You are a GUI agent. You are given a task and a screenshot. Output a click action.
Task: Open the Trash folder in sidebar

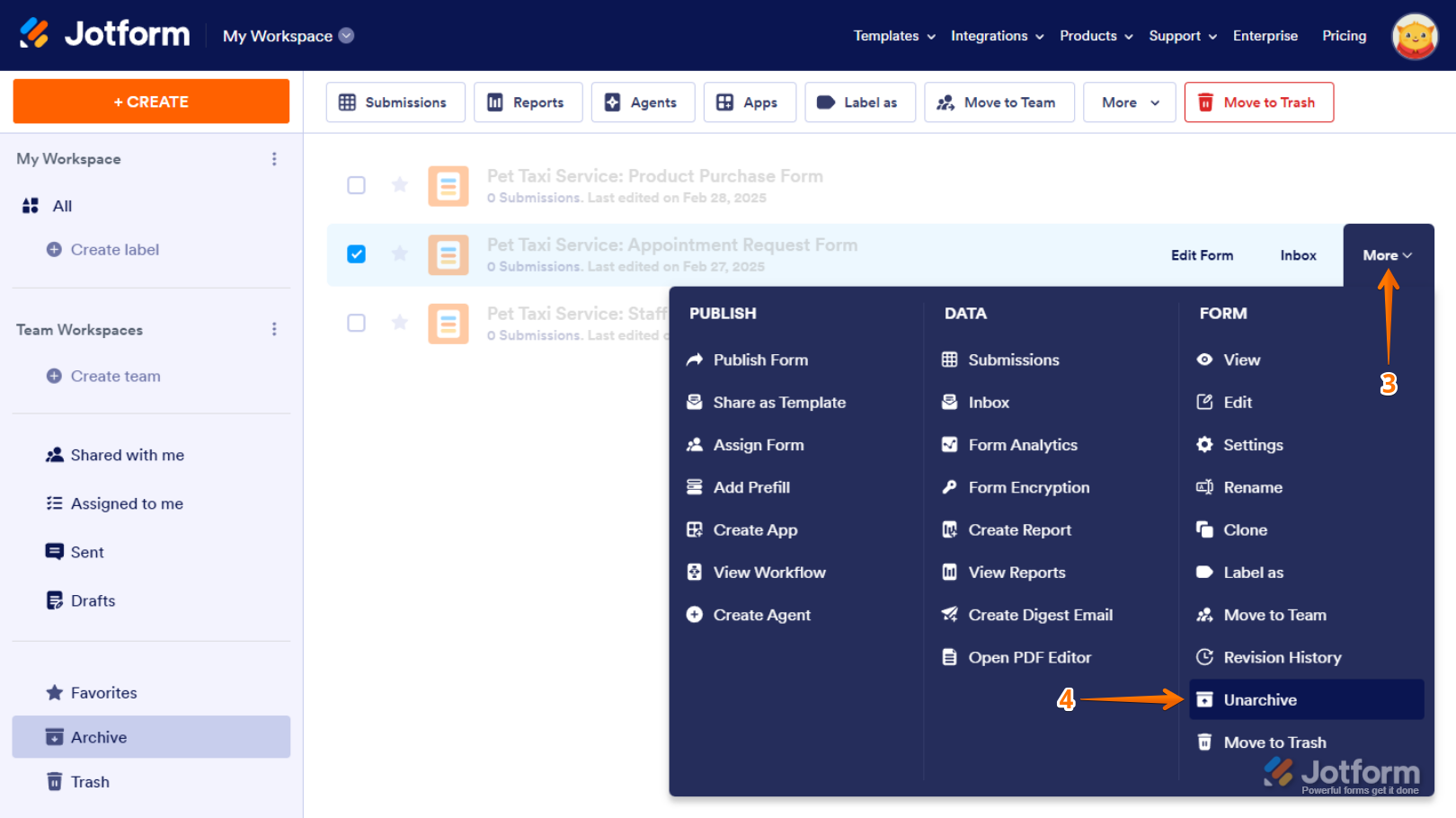click(x=90, y=782)
